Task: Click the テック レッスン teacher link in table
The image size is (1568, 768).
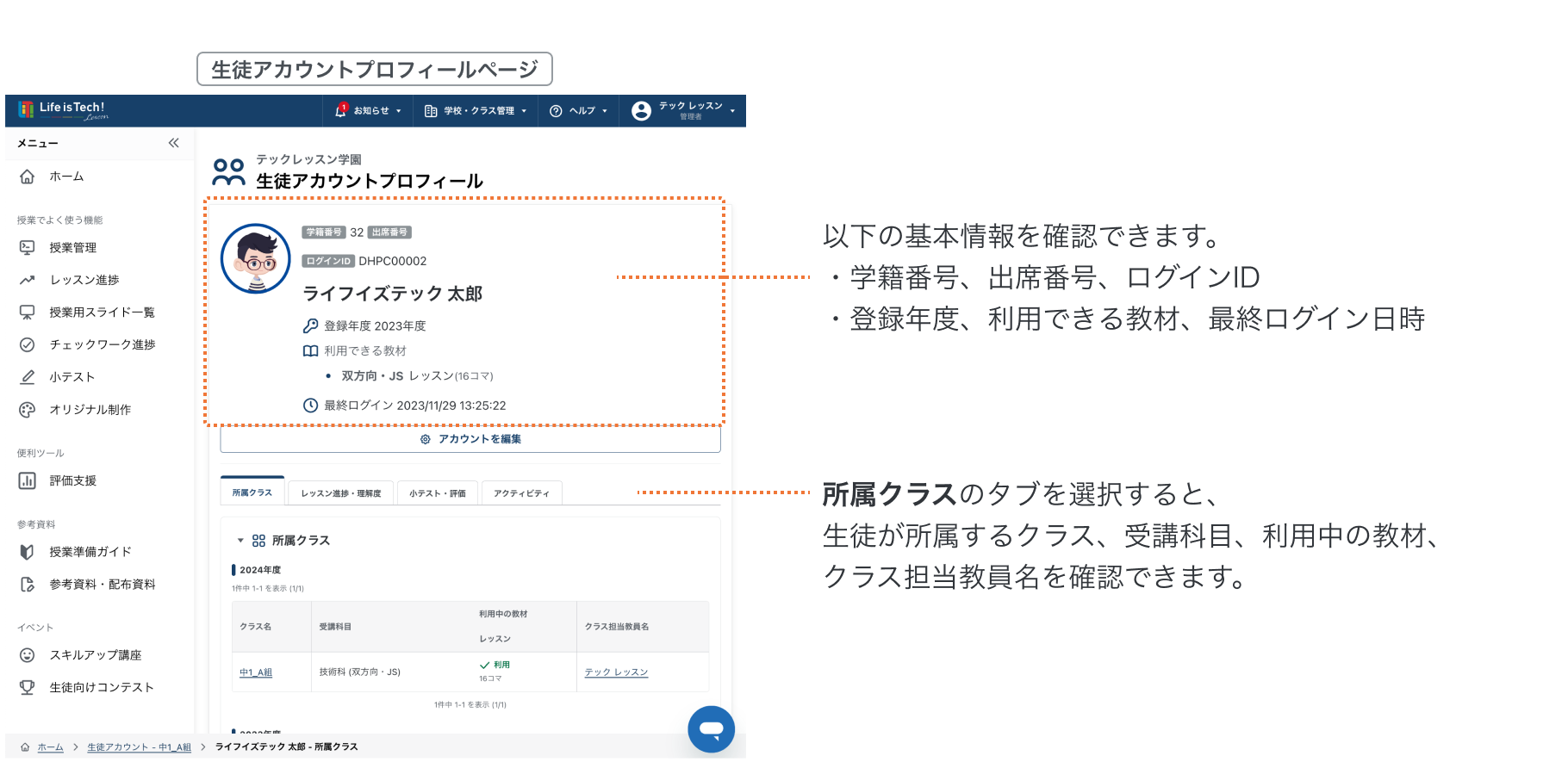Action: pos(616,672)
